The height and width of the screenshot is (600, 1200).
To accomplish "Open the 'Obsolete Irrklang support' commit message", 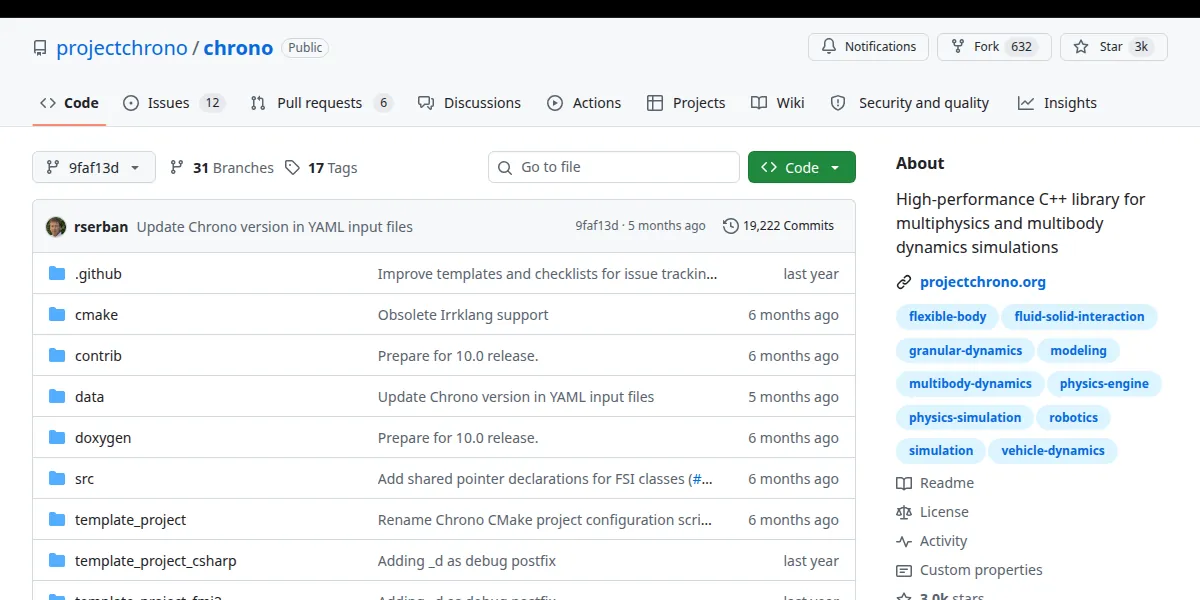I will 463,315.
